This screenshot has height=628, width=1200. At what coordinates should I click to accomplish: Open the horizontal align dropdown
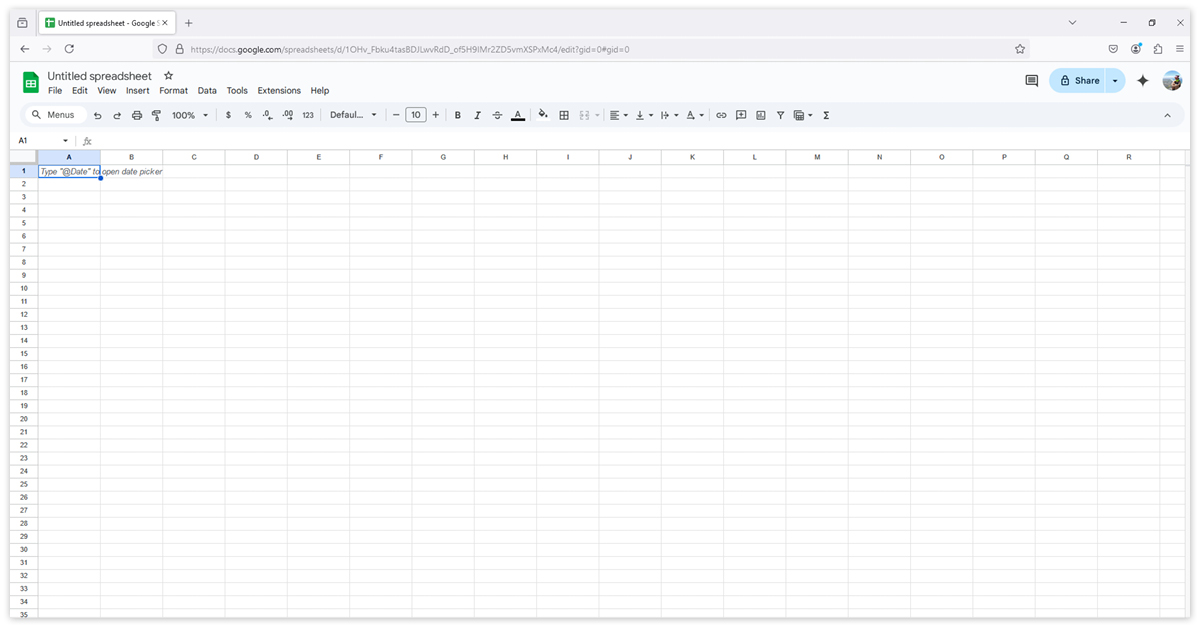point(619,115)
